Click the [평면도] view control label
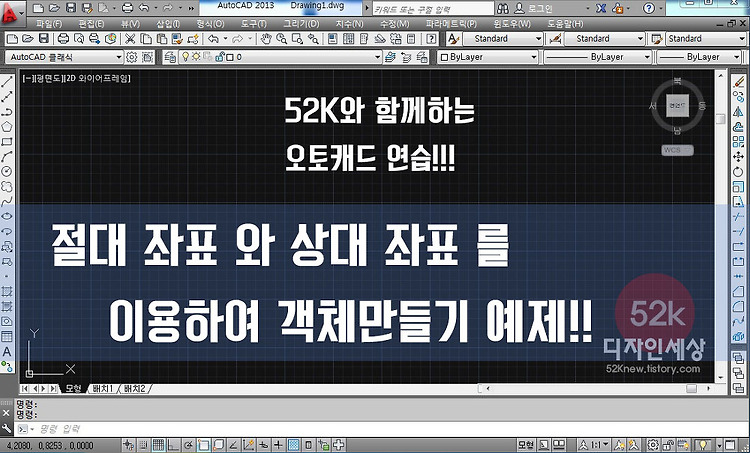 click(49, 78)
